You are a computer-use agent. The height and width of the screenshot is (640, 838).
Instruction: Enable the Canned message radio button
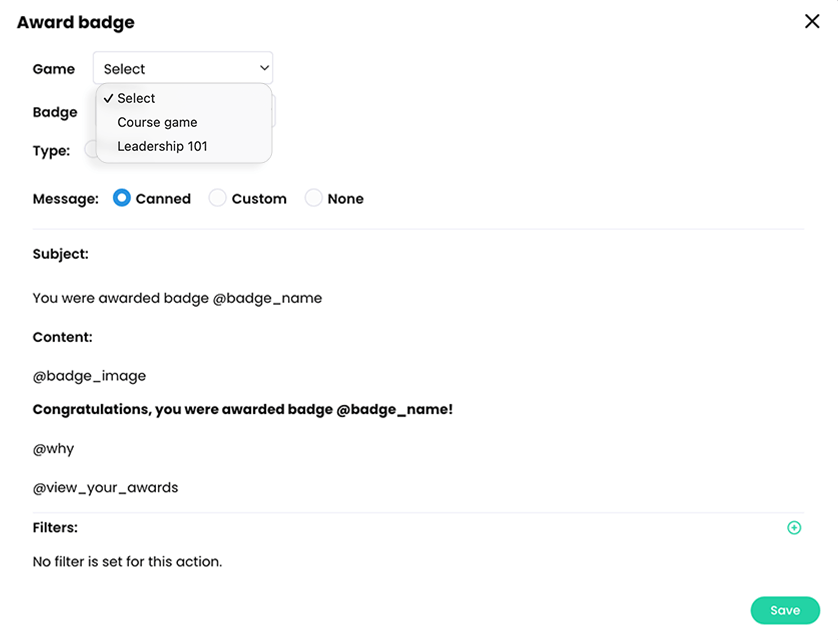point(122,198)
